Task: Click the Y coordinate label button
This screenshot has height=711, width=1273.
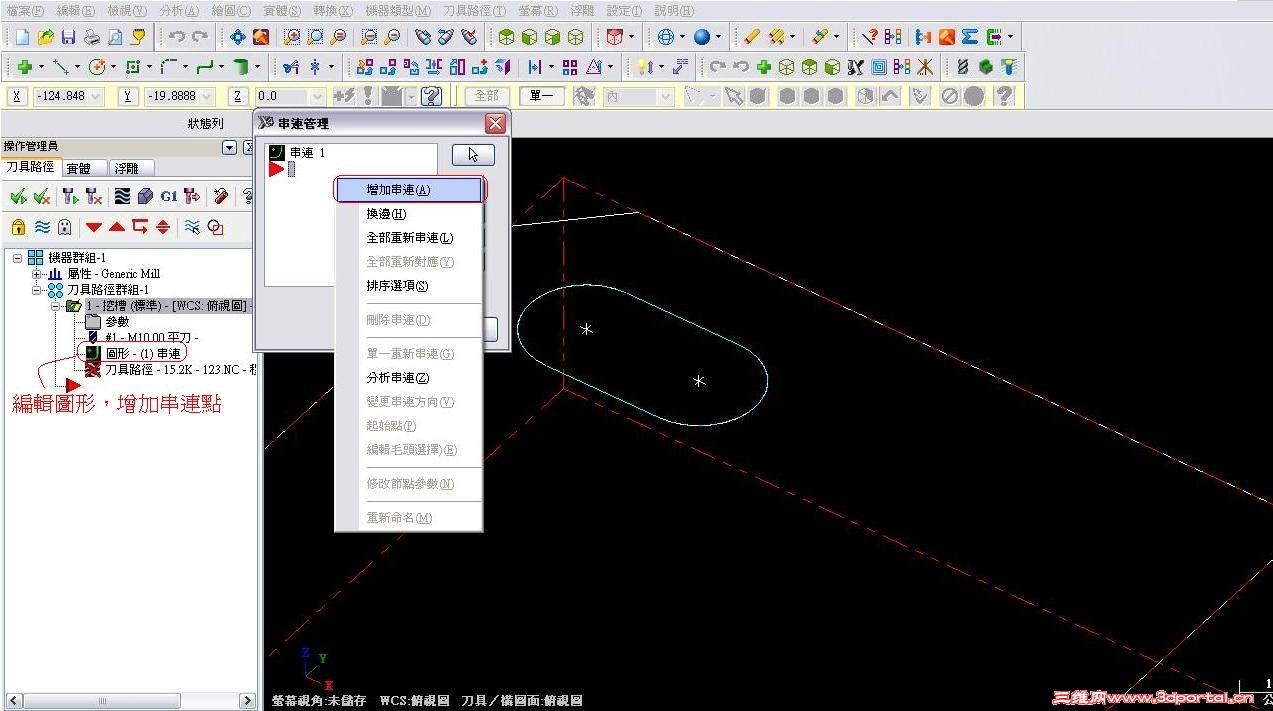Action: coord(127,96)
